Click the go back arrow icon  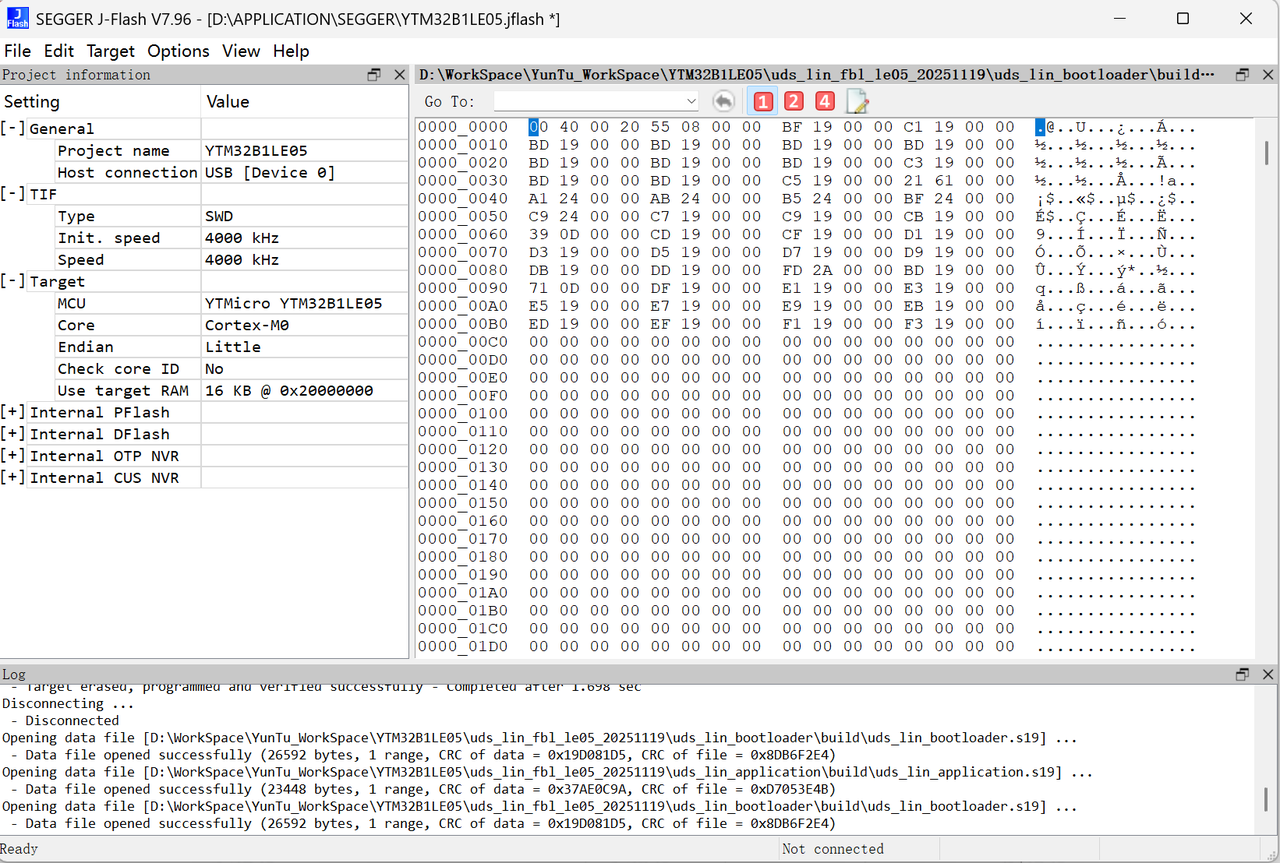[723, 101]
